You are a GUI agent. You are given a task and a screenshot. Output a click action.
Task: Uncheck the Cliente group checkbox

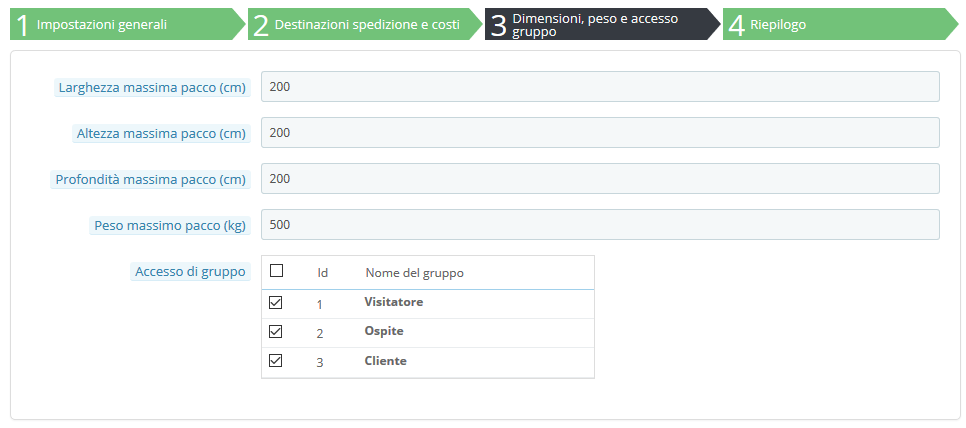coord(276,361)
